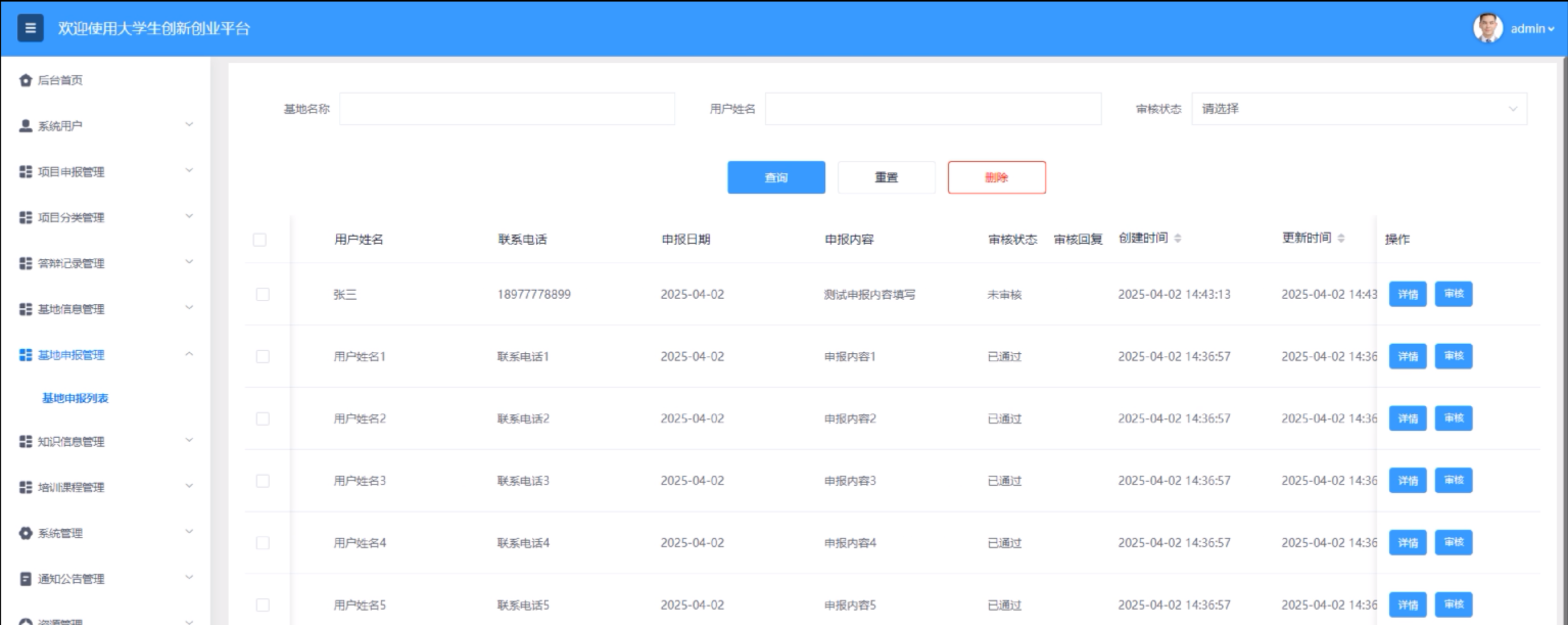Image resolution: width=1568 pixels, height=625 pixels.
Task: Click the 系统用户 person icon
Action: 25,126
